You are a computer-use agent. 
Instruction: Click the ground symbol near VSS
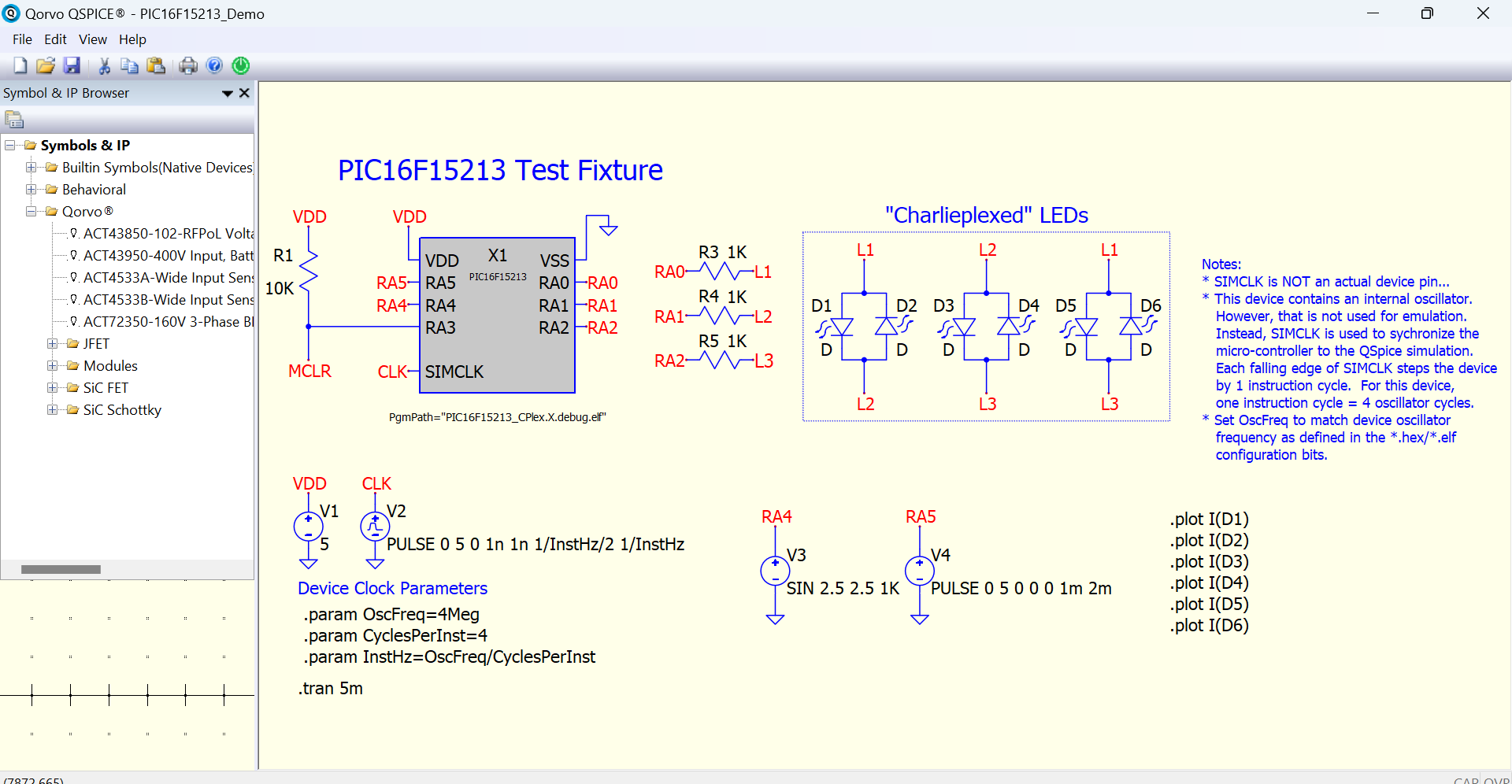[x=608, y=228]
